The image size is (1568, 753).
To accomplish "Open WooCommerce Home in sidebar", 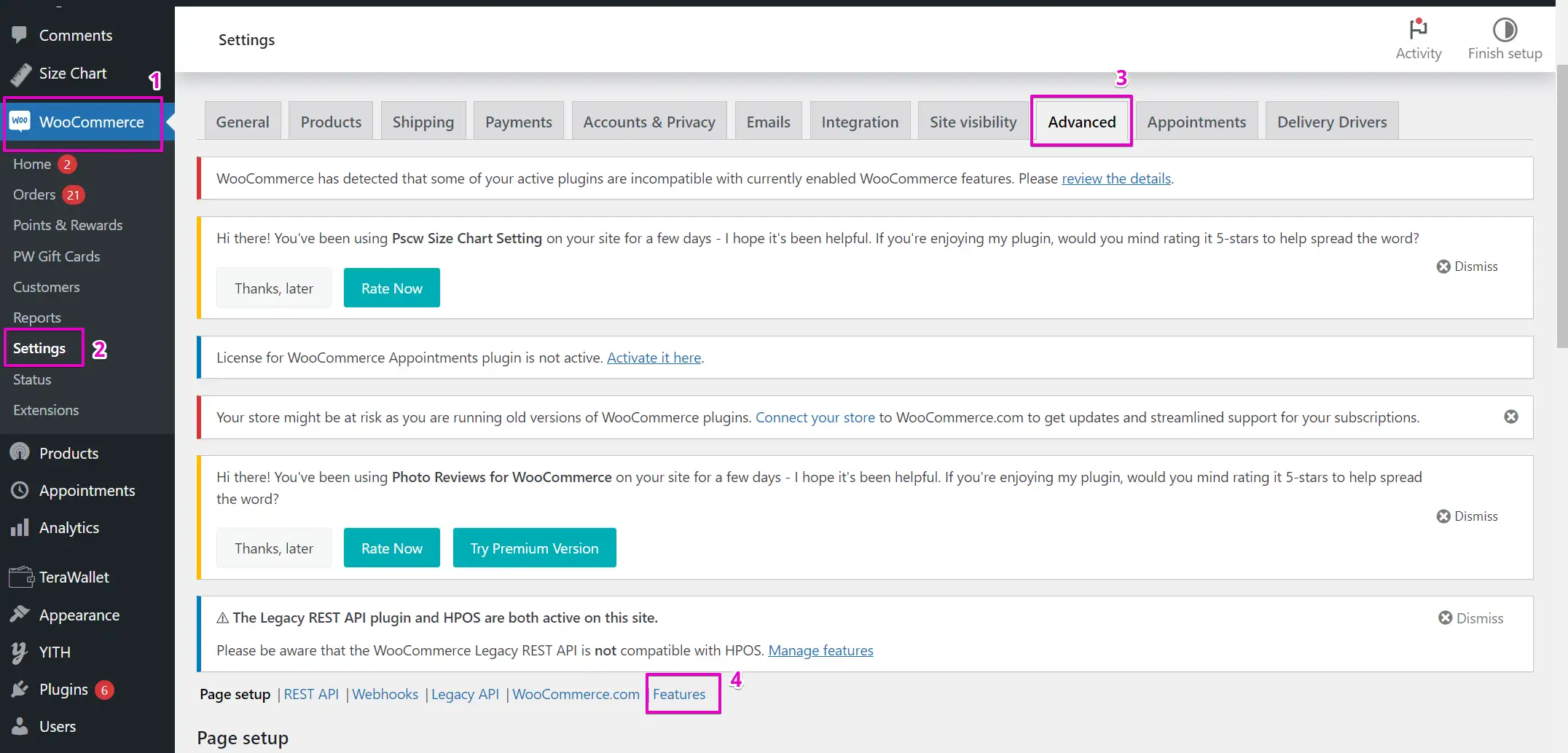I will (32, 164).
